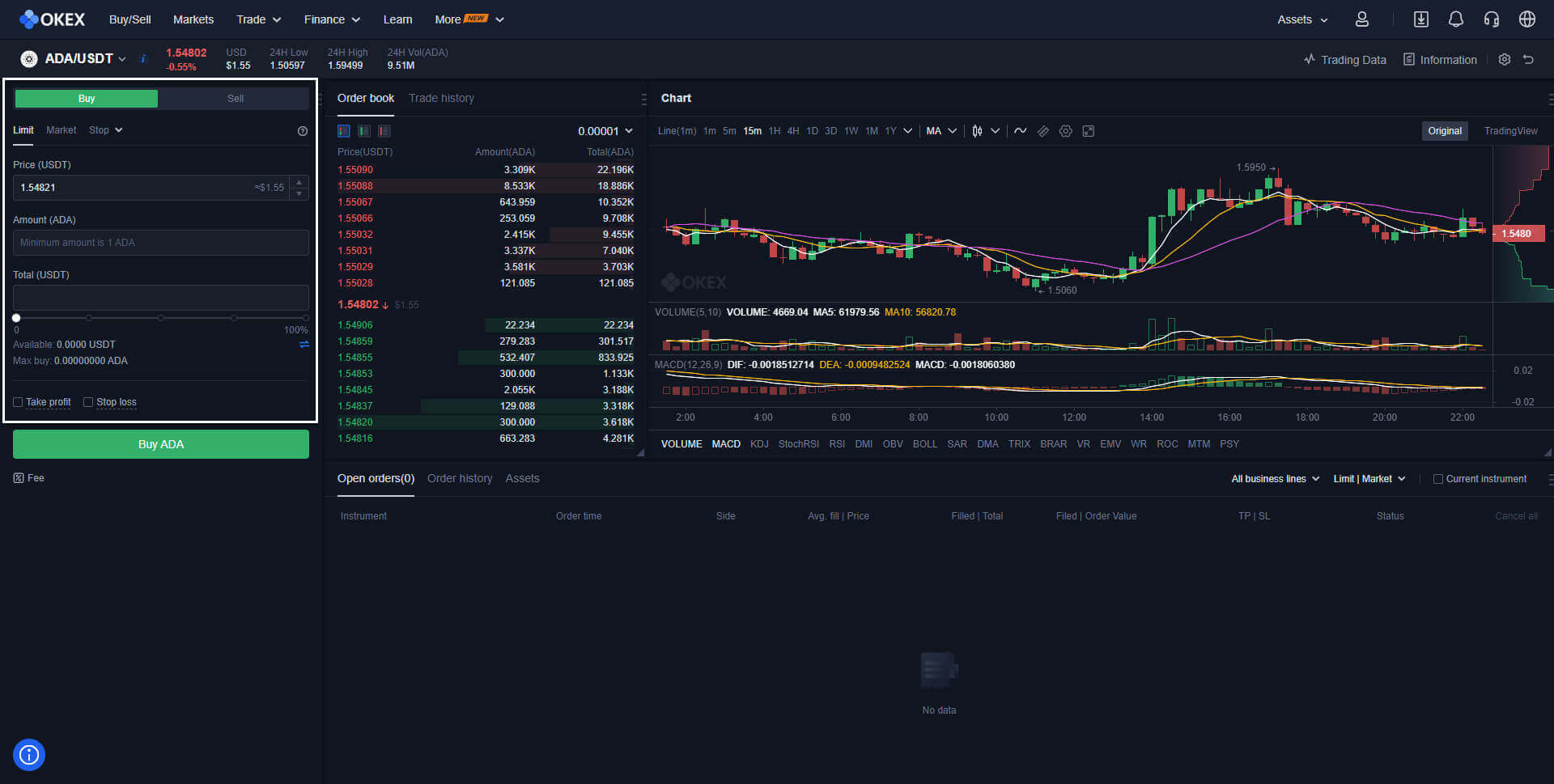Open customer support headset icon

click(1491, 19)
